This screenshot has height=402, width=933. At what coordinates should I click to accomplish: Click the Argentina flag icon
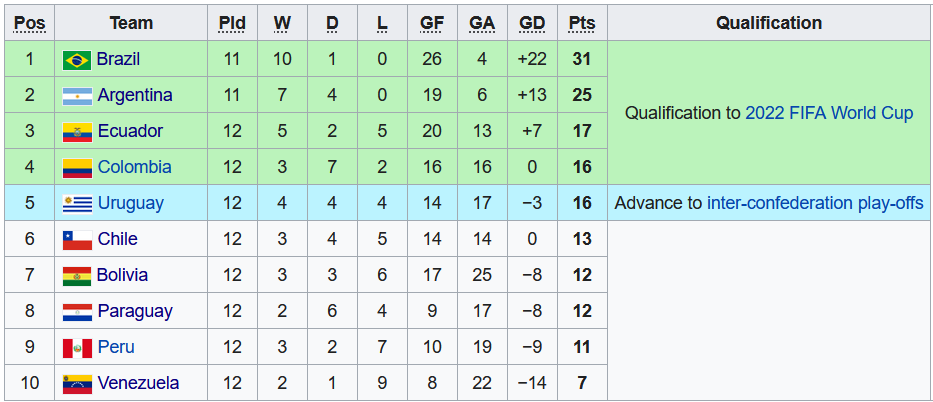tap(77, 96)
